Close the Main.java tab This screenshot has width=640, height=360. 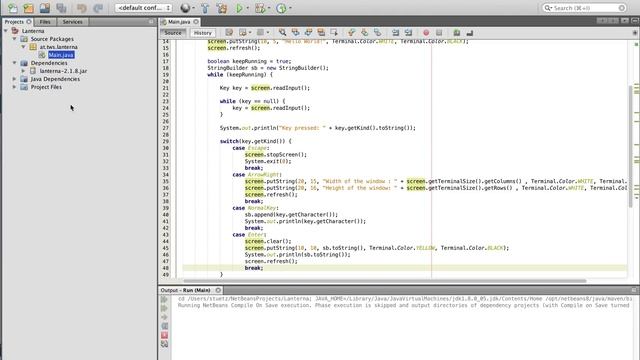pyautogui.click(x=196, y=22)
